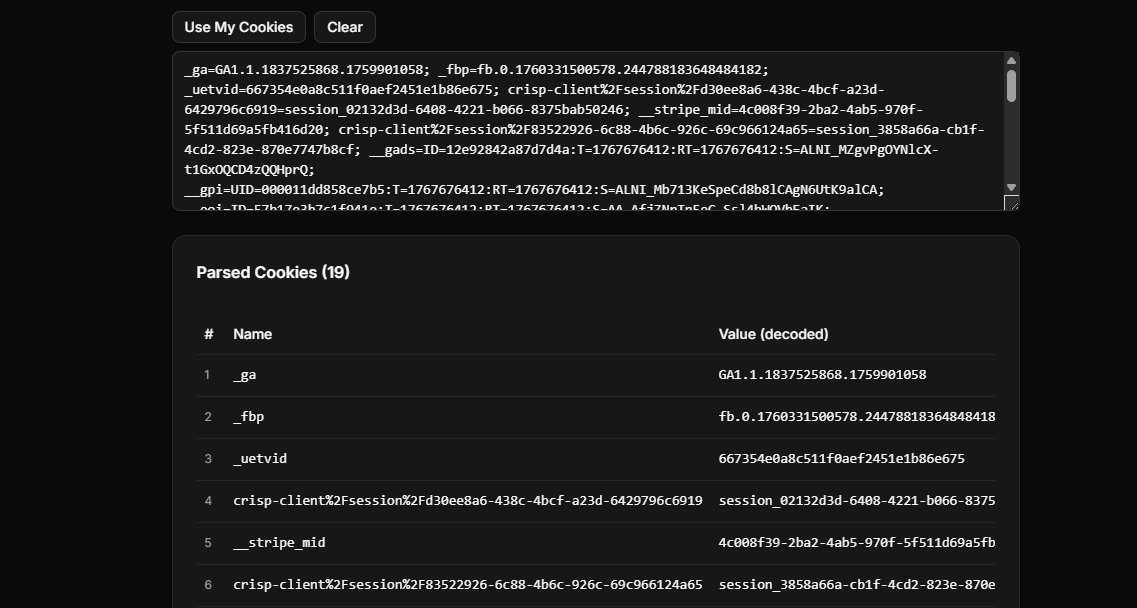Viewport: 1137px width, 608px height.
Task: Click the session_3858a66a decoded value in row 6
Action: coord(856,584)
